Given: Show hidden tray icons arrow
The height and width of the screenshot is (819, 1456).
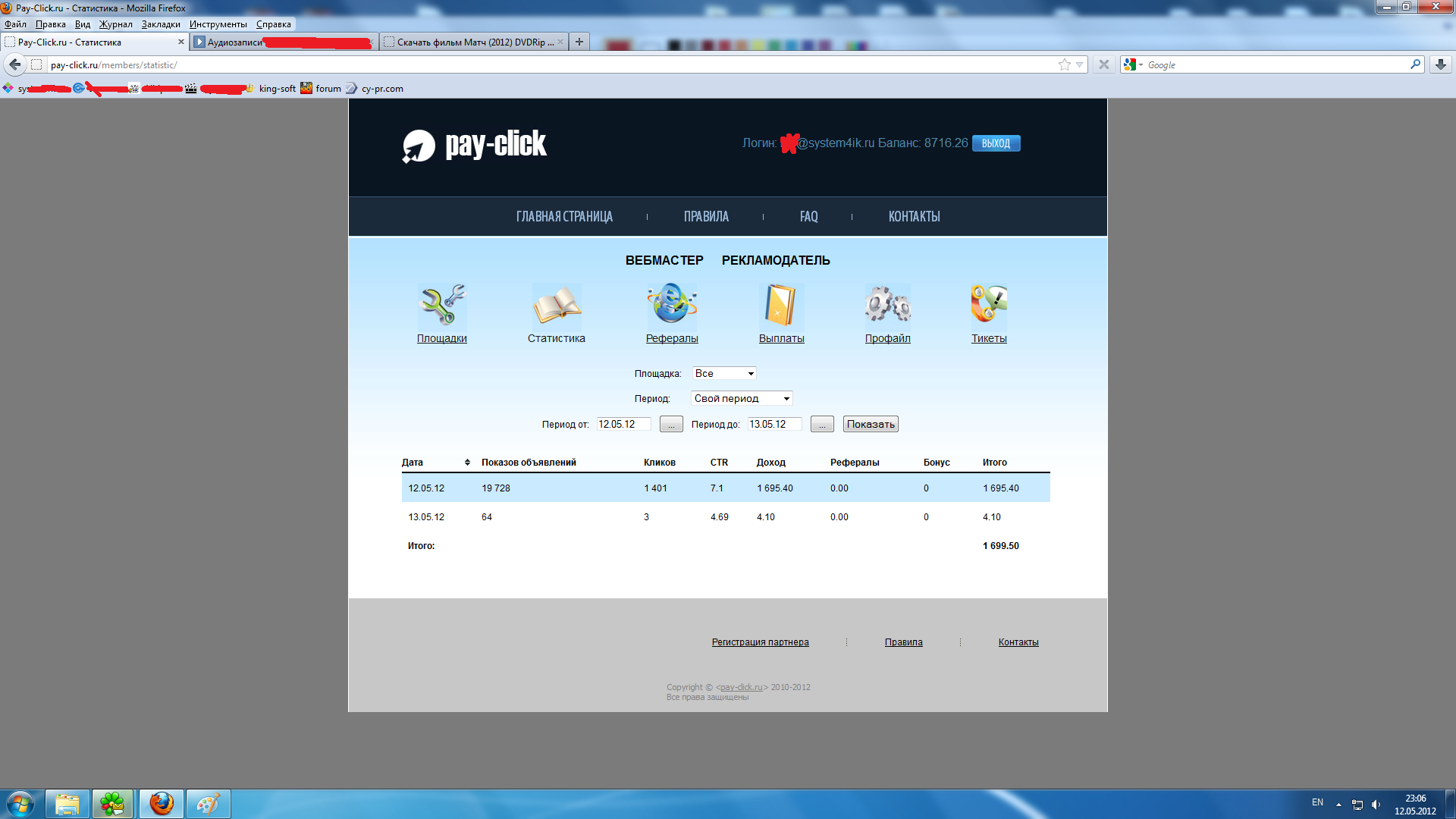Looking at the screenshot, I should 1338,805.
